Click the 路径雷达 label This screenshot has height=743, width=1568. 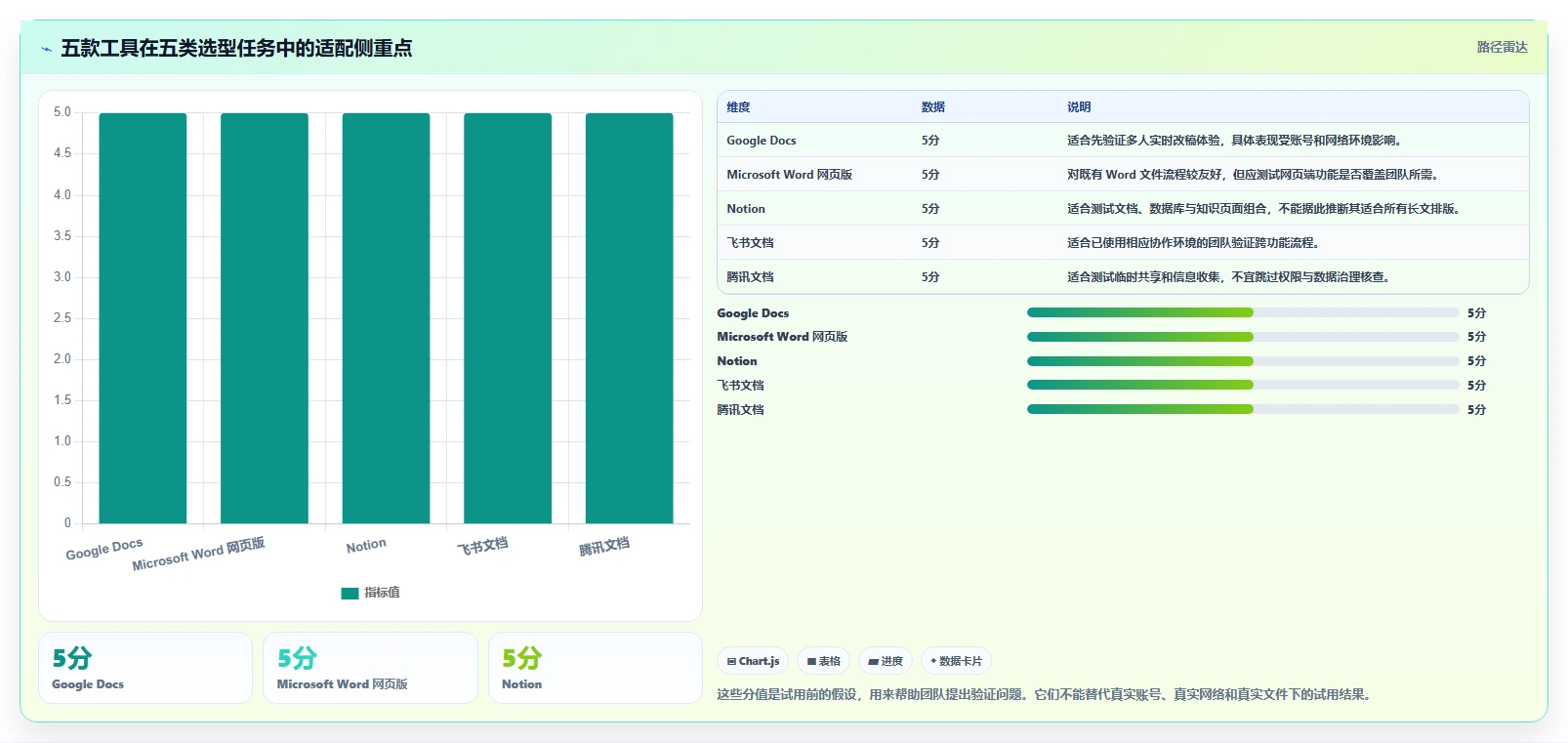click(1502, 47)
